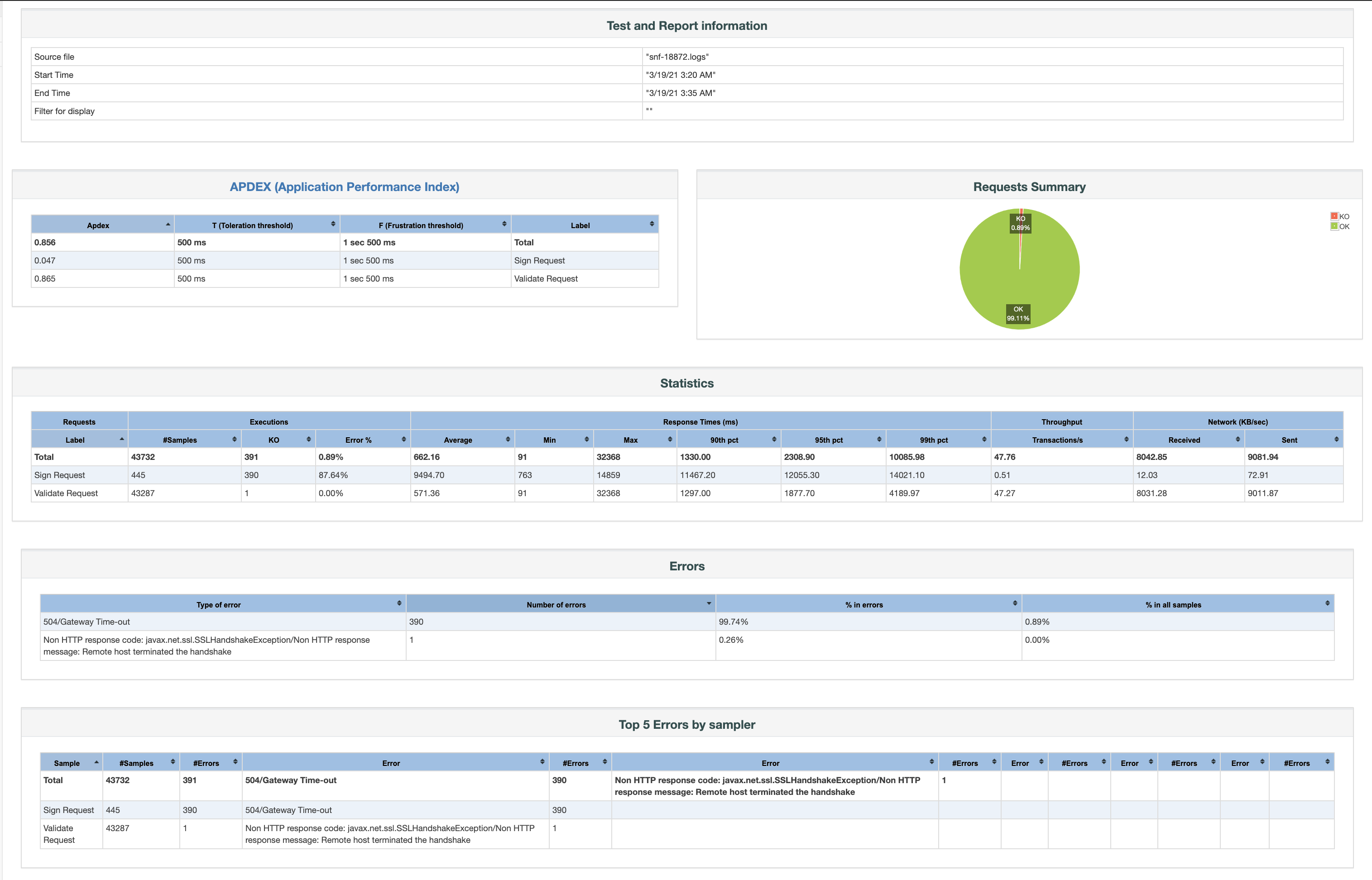
Task: Click the Throughput group header
Action: click(1062, 422)
